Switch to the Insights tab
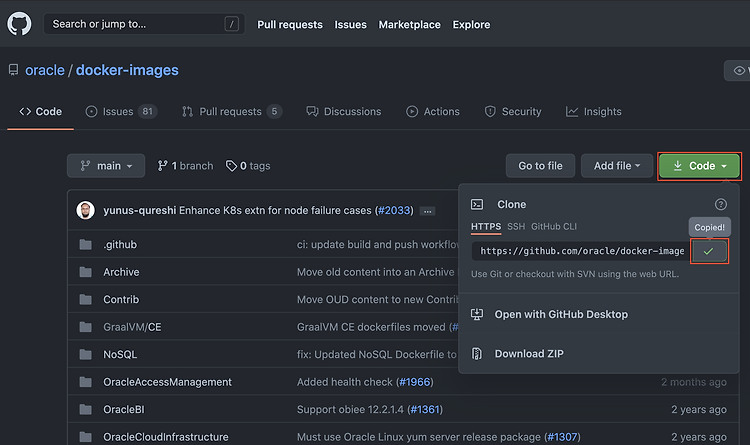The image size is (750, 445). tap(594, 111)
